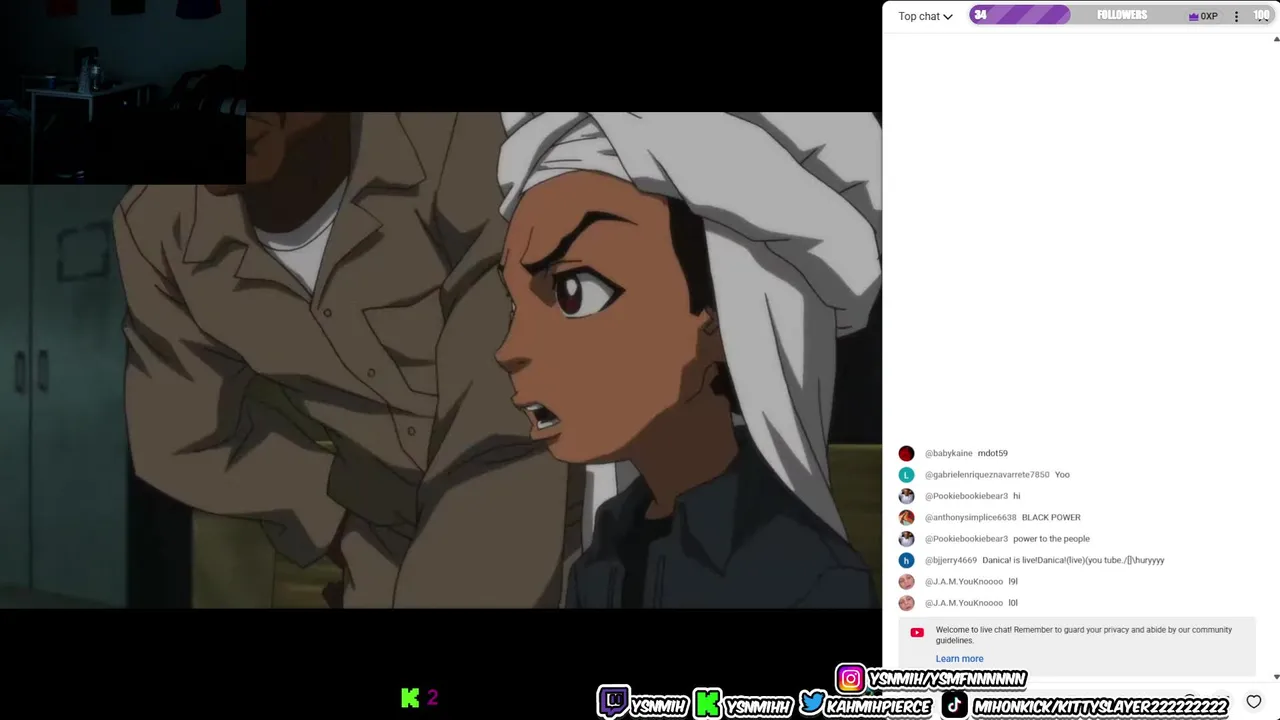1280x720 pixels.
Task: Click the chat scrollbar up arrow
Action: pos(1275,39)
